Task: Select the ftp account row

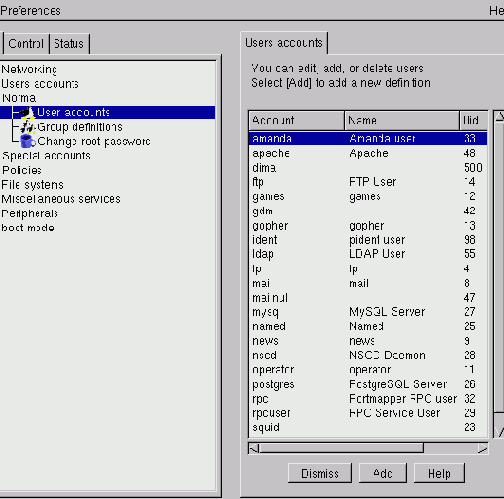Action: [x=368, y=182]
